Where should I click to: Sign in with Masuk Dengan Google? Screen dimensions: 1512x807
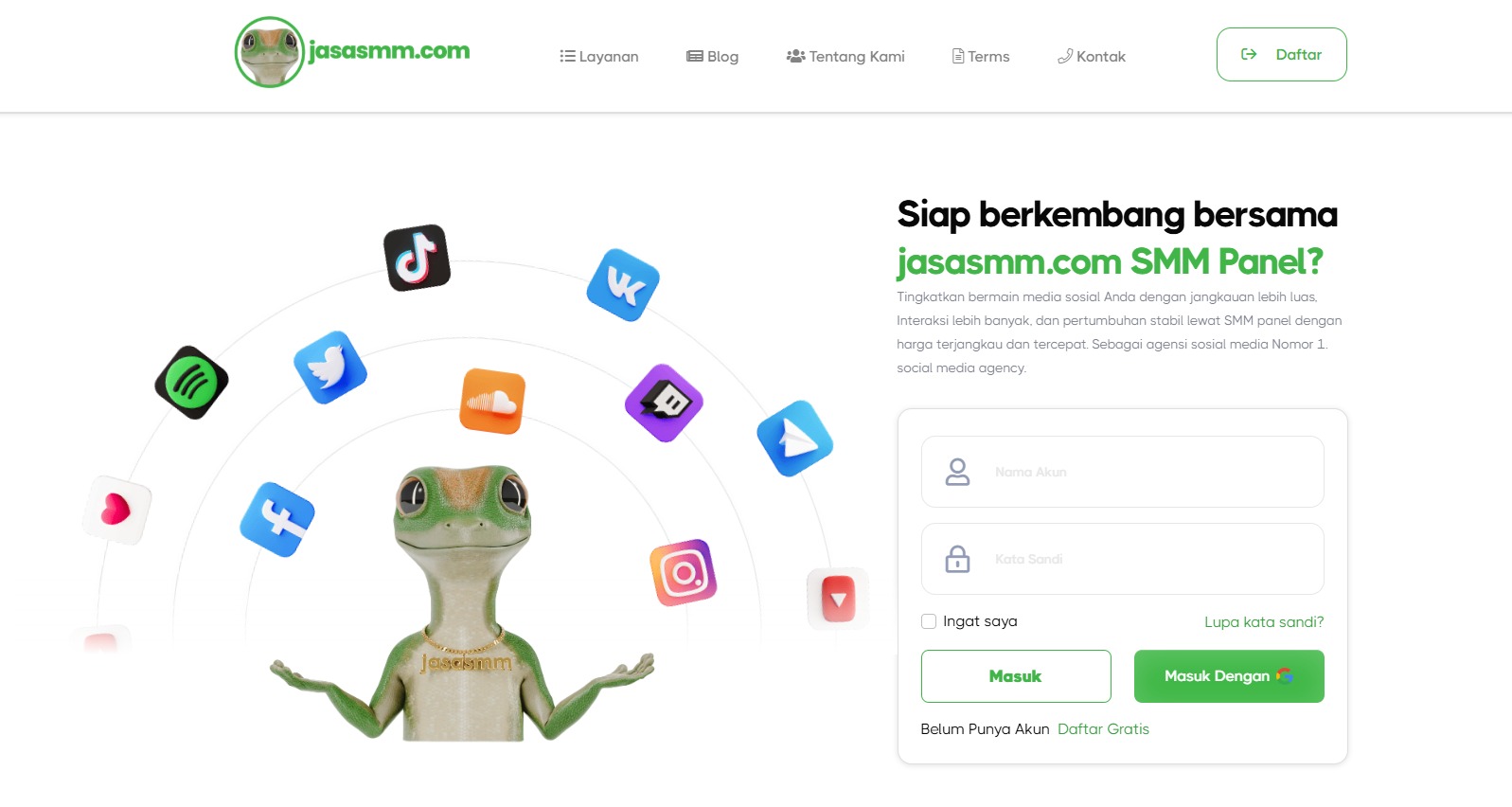pyautogui.click(x=1229, y=676)
